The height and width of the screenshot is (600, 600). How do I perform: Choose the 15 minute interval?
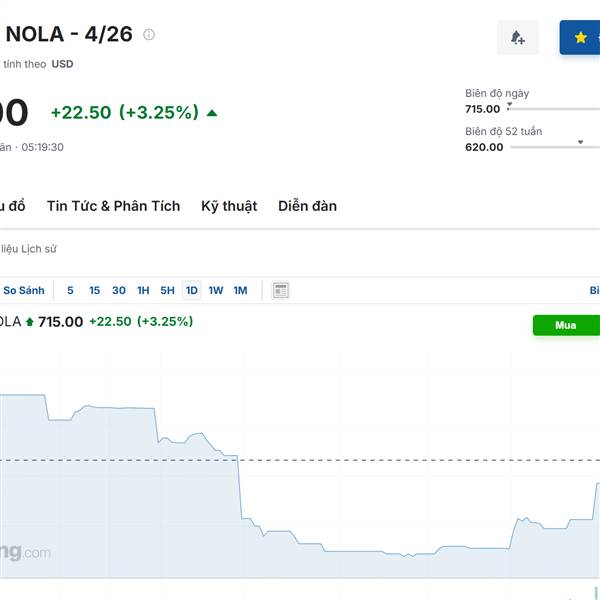(x=94, y=291)
